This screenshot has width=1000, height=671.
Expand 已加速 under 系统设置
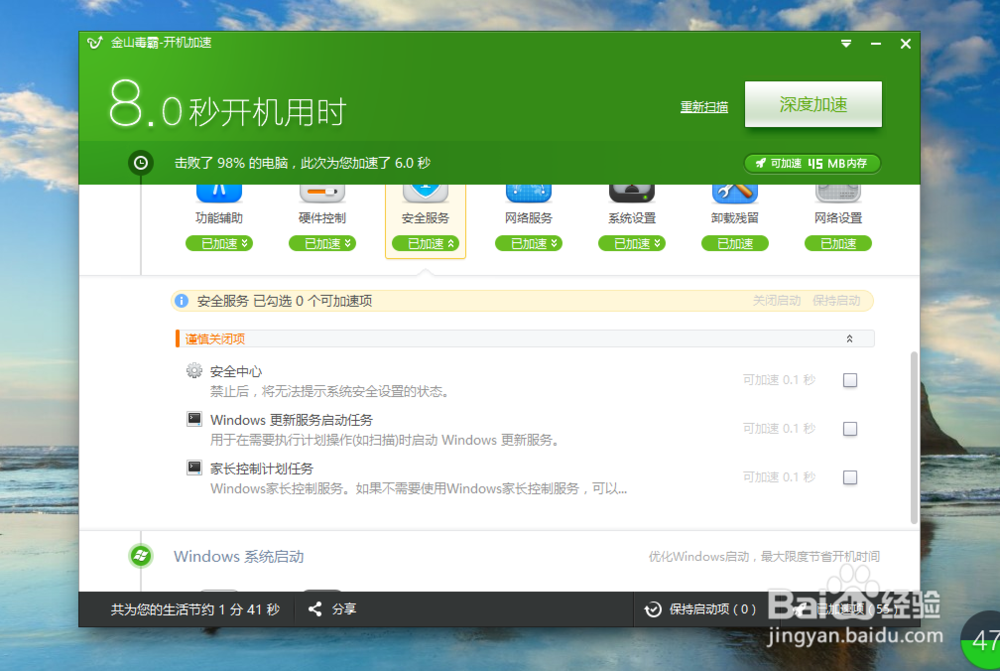[x=631, y=243]
